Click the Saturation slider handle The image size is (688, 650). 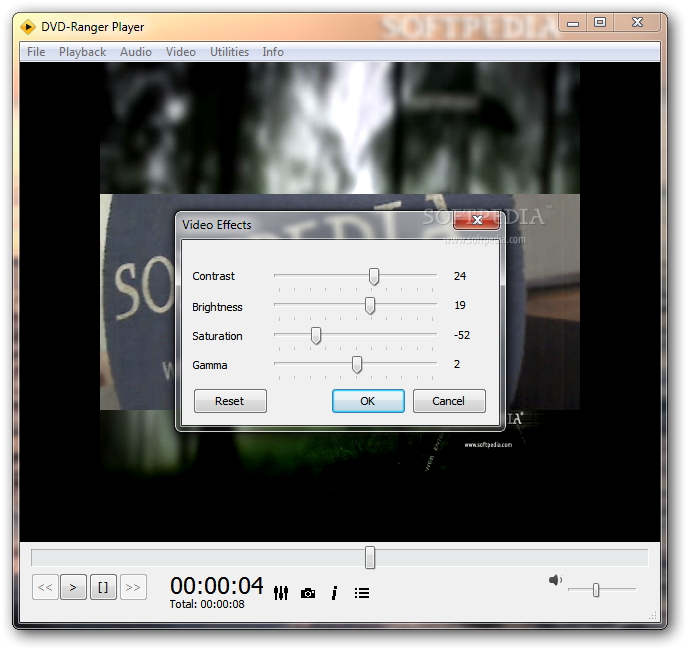pyautogui.click(x=316, y=336)
